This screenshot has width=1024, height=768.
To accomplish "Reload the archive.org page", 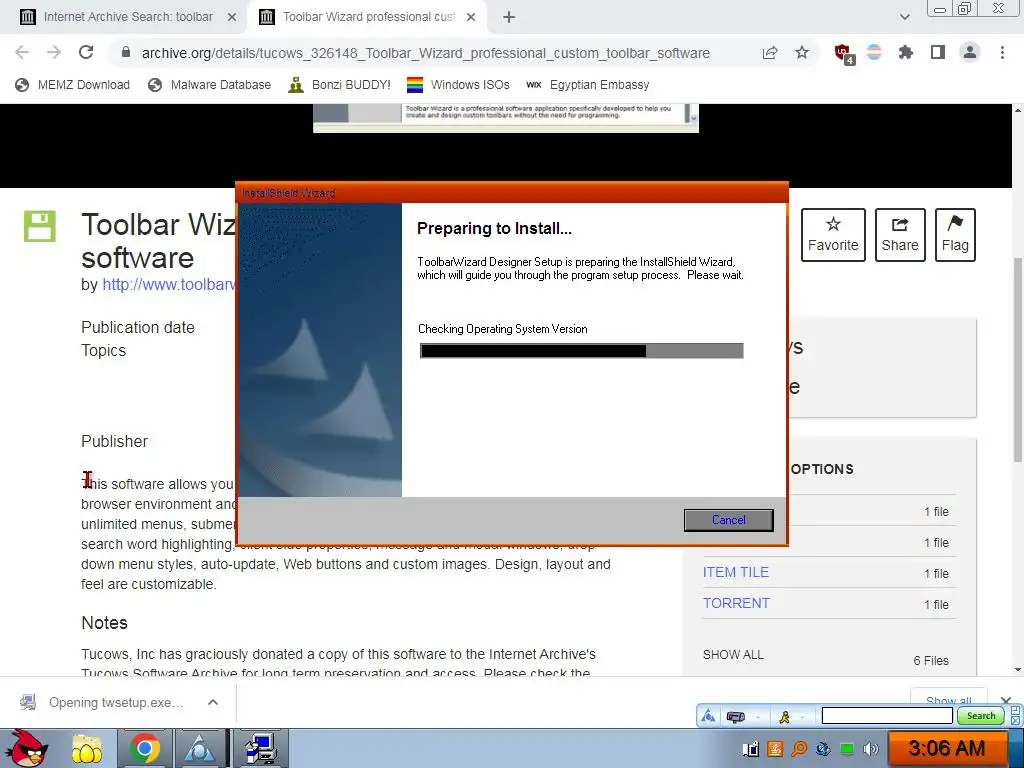I will tap(86, 52).
